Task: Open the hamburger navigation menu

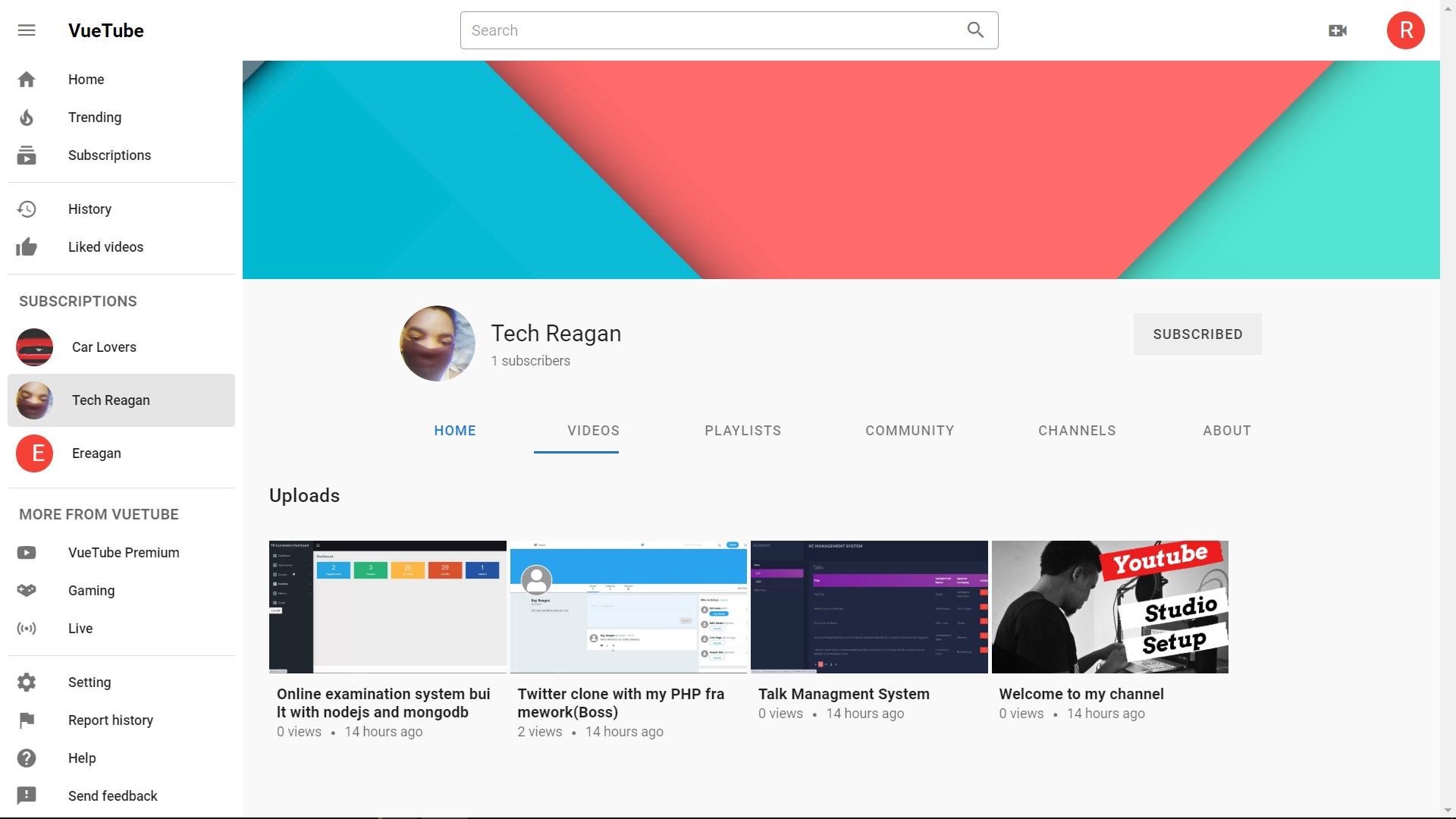Action: [27, 30]
